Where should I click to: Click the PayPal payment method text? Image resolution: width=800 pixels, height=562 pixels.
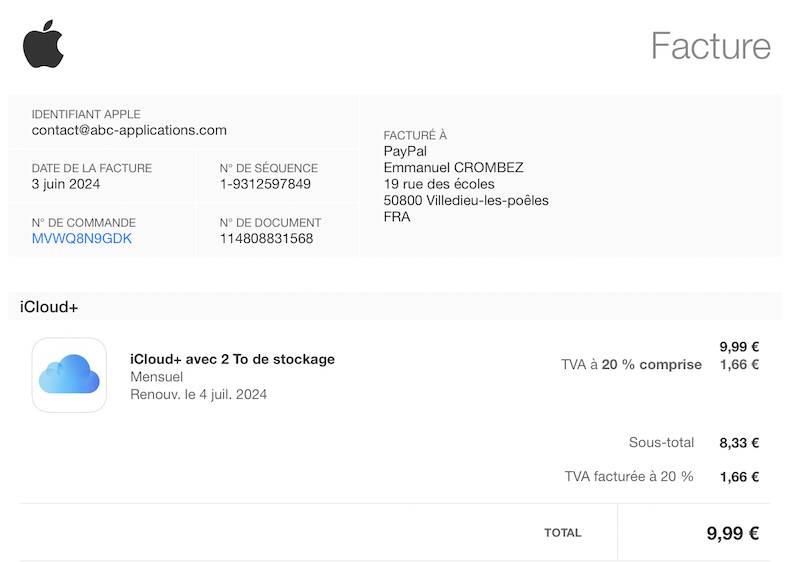405,151
